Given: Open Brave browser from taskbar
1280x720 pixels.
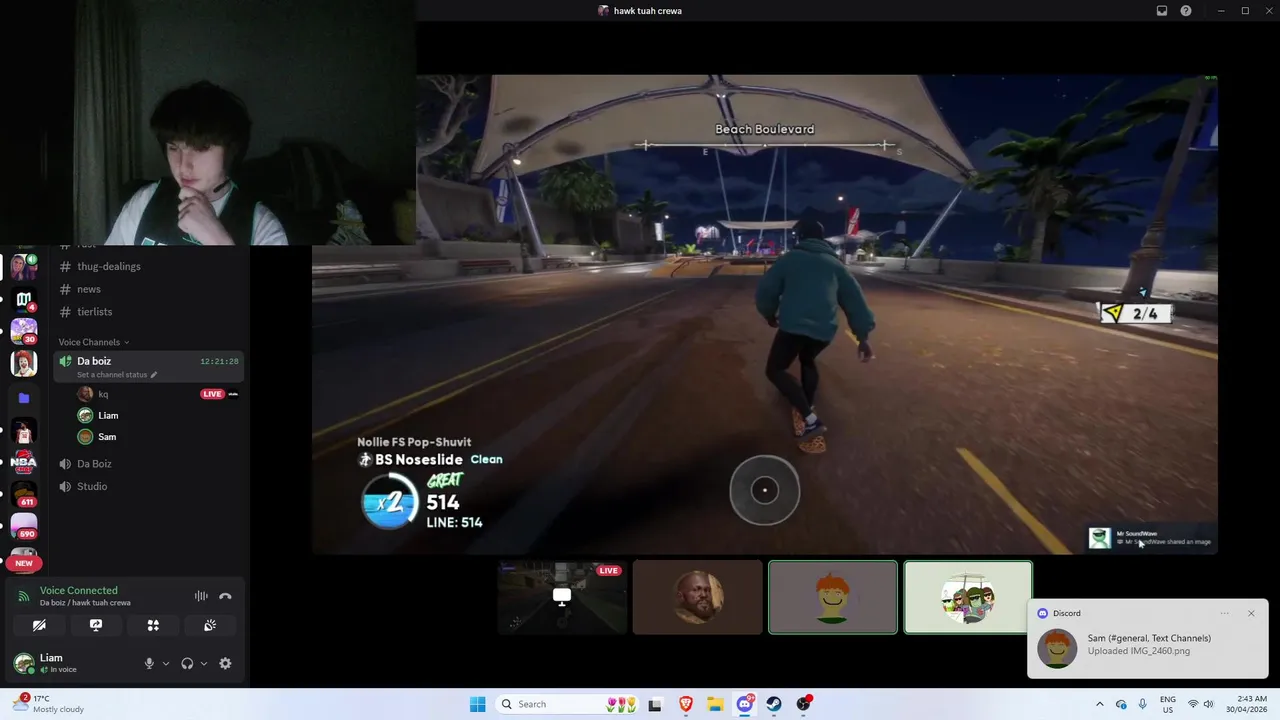Looking at the screenshot, I should click(x=686, y=704).
